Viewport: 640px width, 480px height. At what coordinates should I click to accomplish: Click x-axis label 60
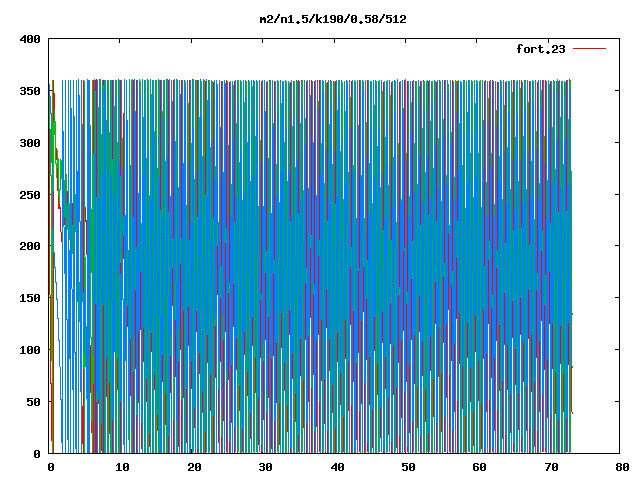click(x=479, y=467)
